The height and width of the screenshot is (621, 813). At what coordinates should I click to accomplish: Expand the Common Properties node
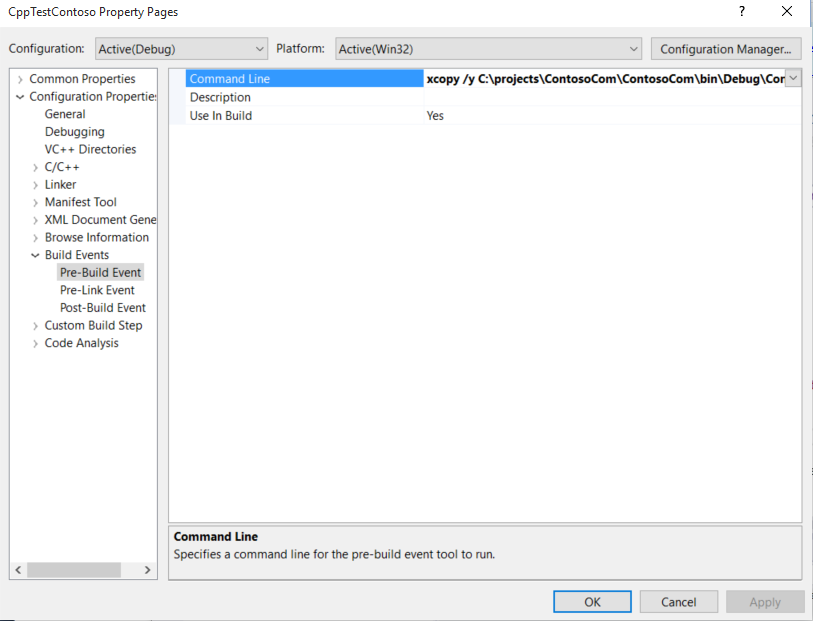click(x=20, y=79)
